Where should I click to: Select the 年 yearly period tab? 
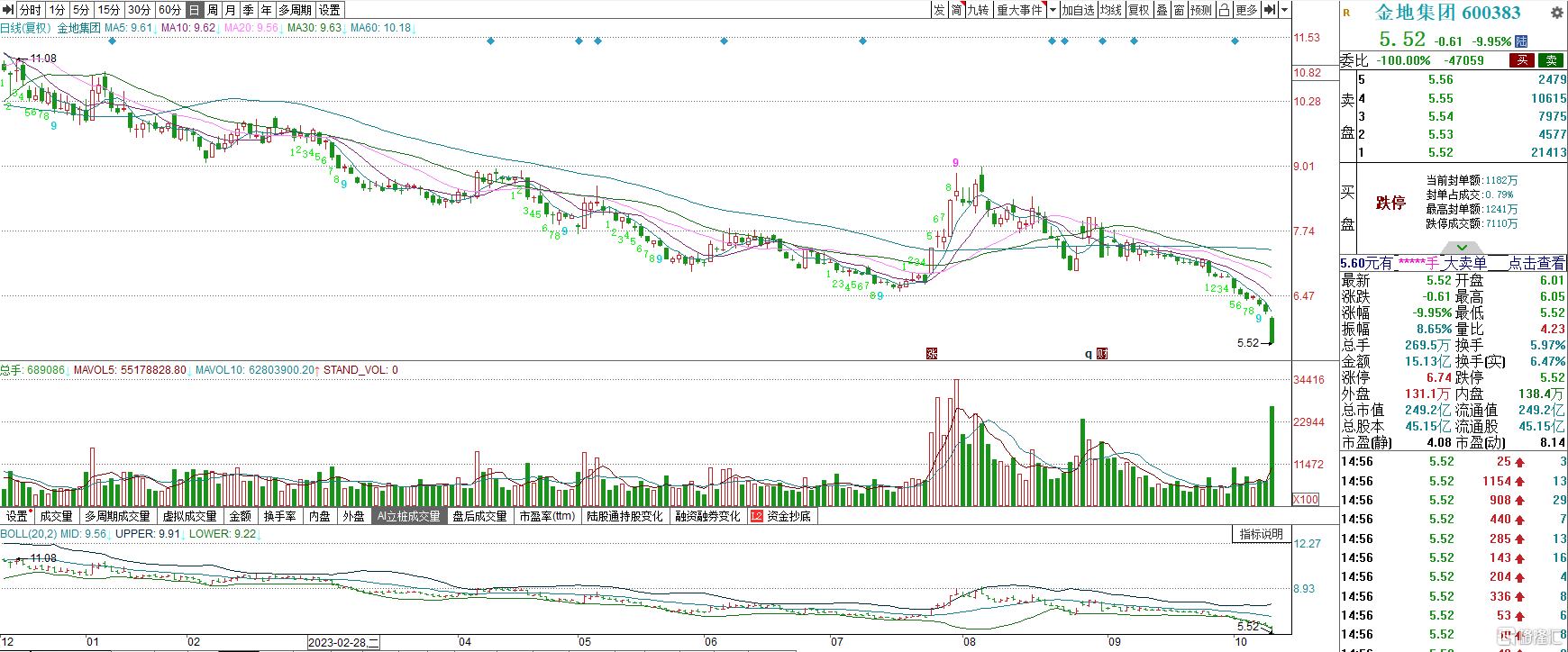tap(266, 10)
